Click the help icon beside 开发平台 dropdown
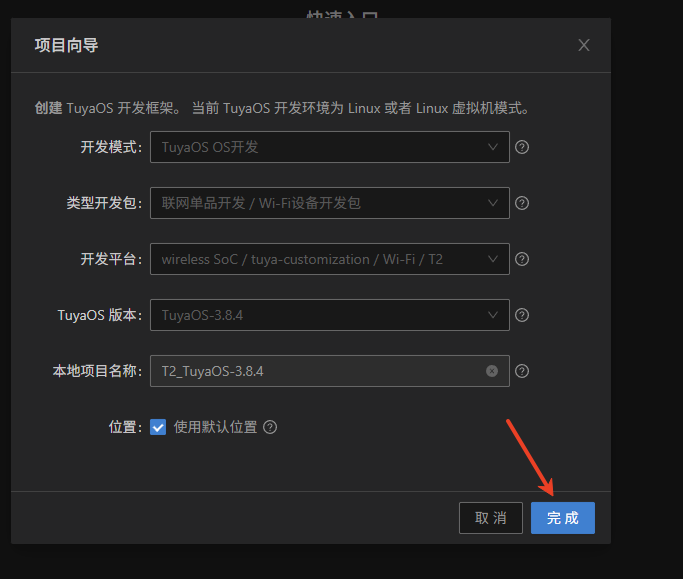 pos(522,259)
